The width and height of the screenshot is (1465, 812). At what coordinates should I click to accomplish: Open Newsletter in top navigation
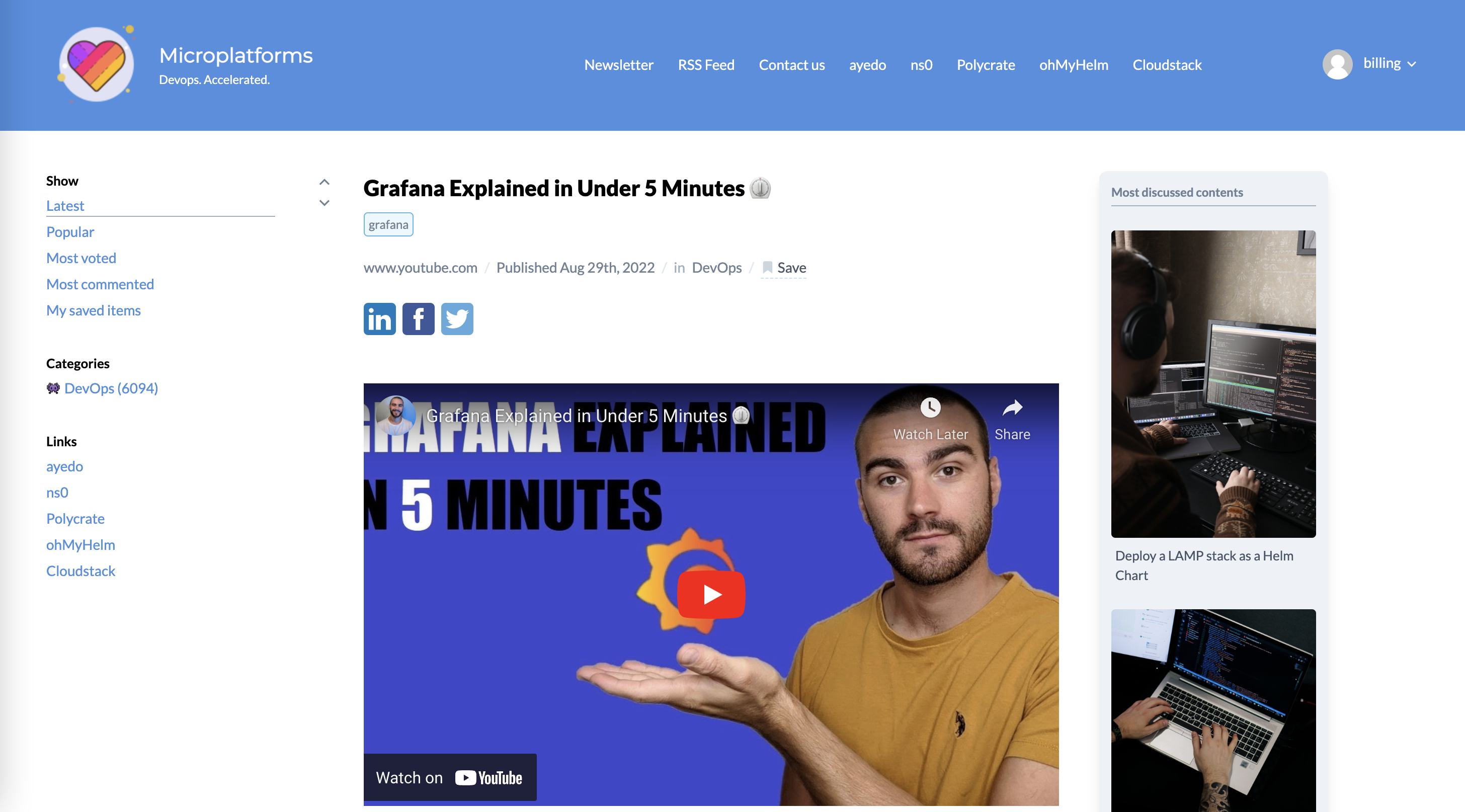[619, 65]
